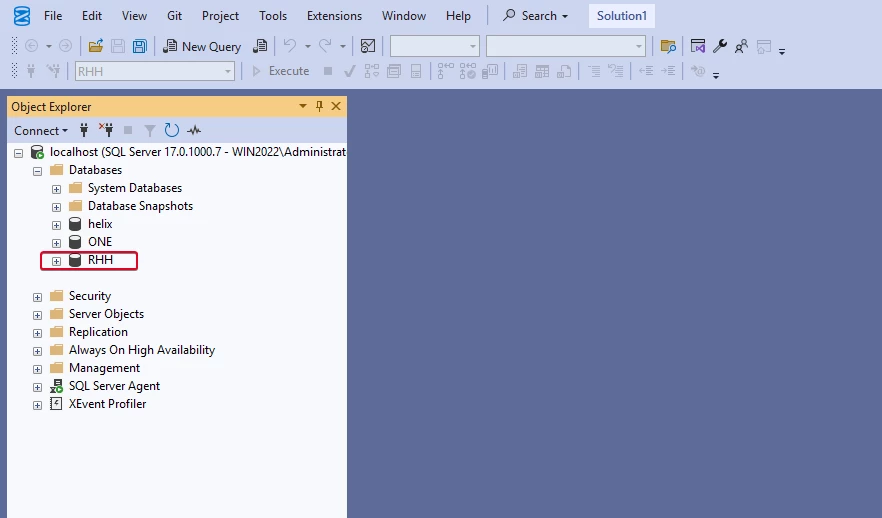This screenshot has height=518, width=882.
Task: Open the Project menu
Action: coord(220,16)
